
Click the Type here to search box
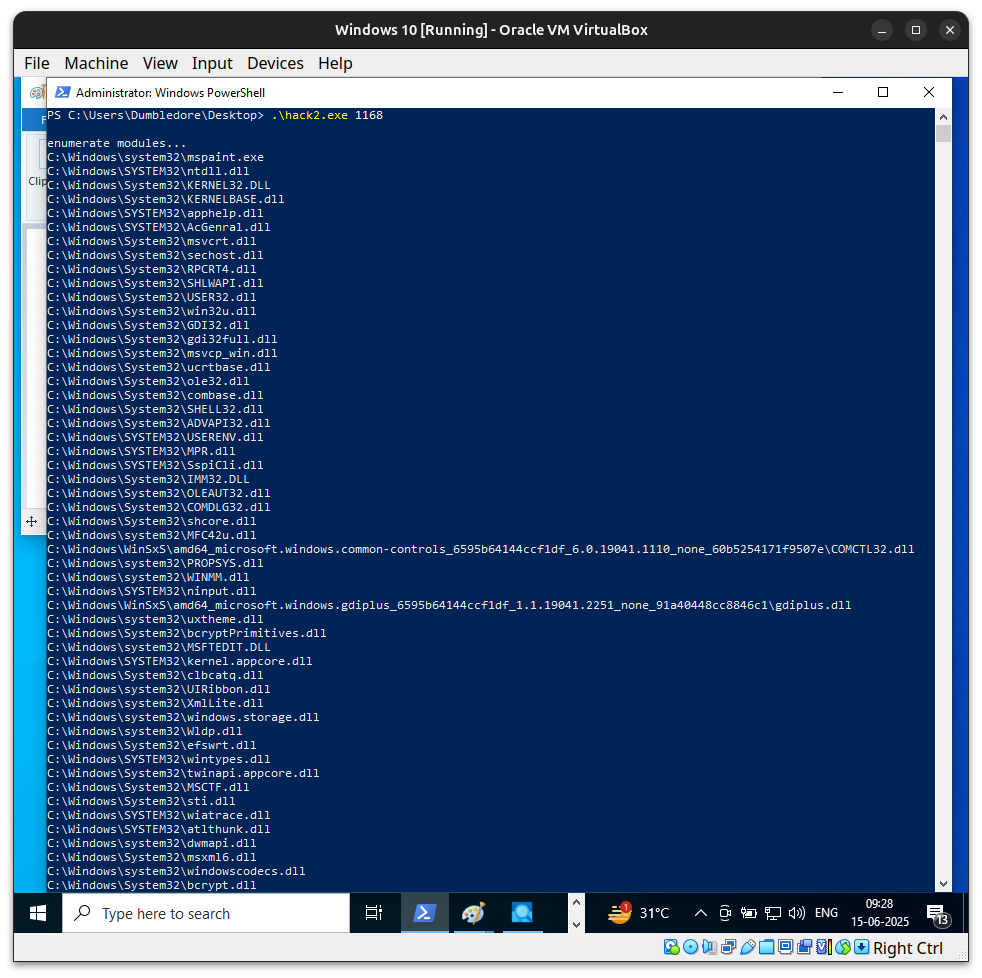click(x=206, y=914)
